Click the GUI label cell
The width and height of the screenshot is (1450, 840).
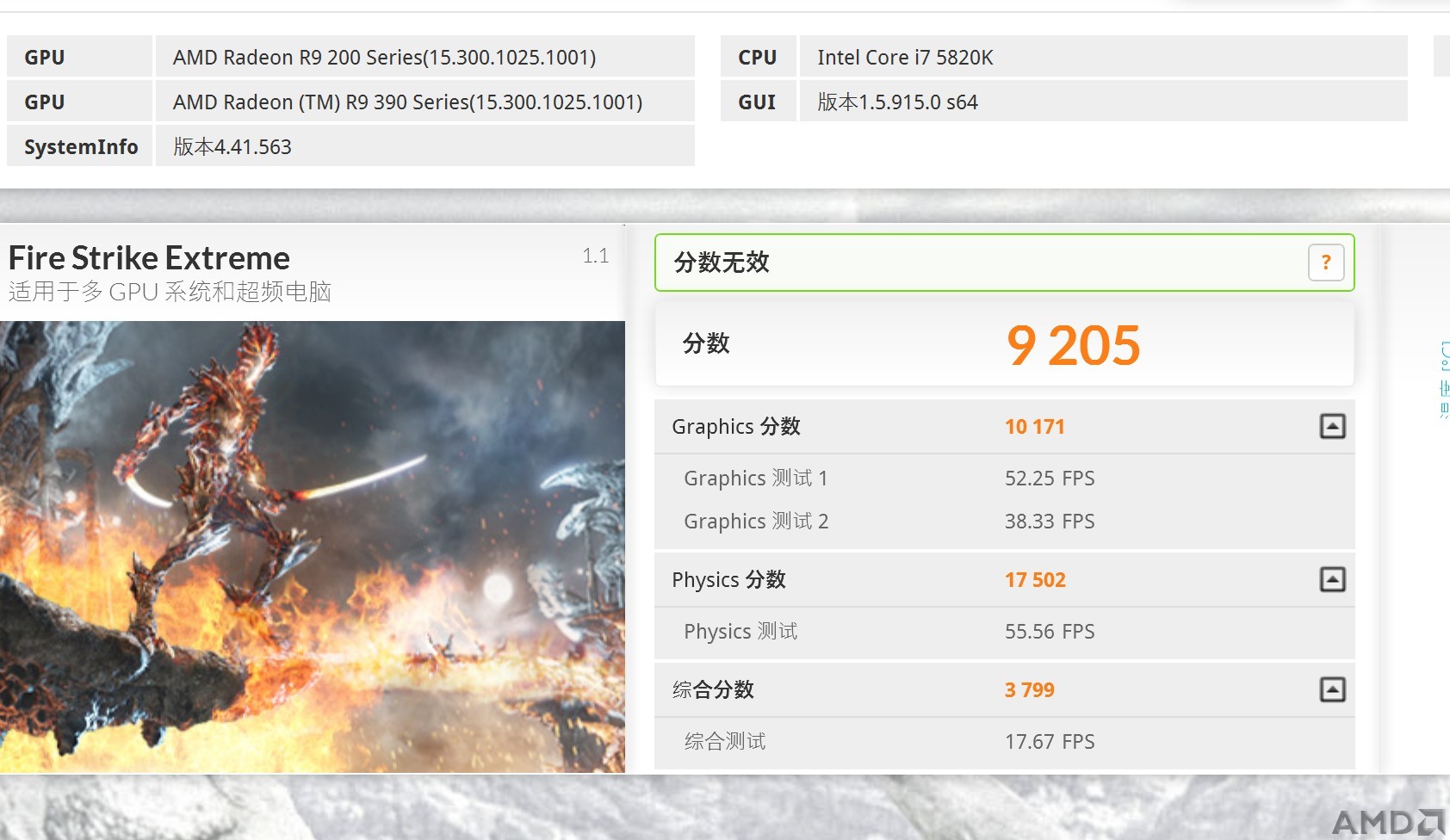pos(758,102)
